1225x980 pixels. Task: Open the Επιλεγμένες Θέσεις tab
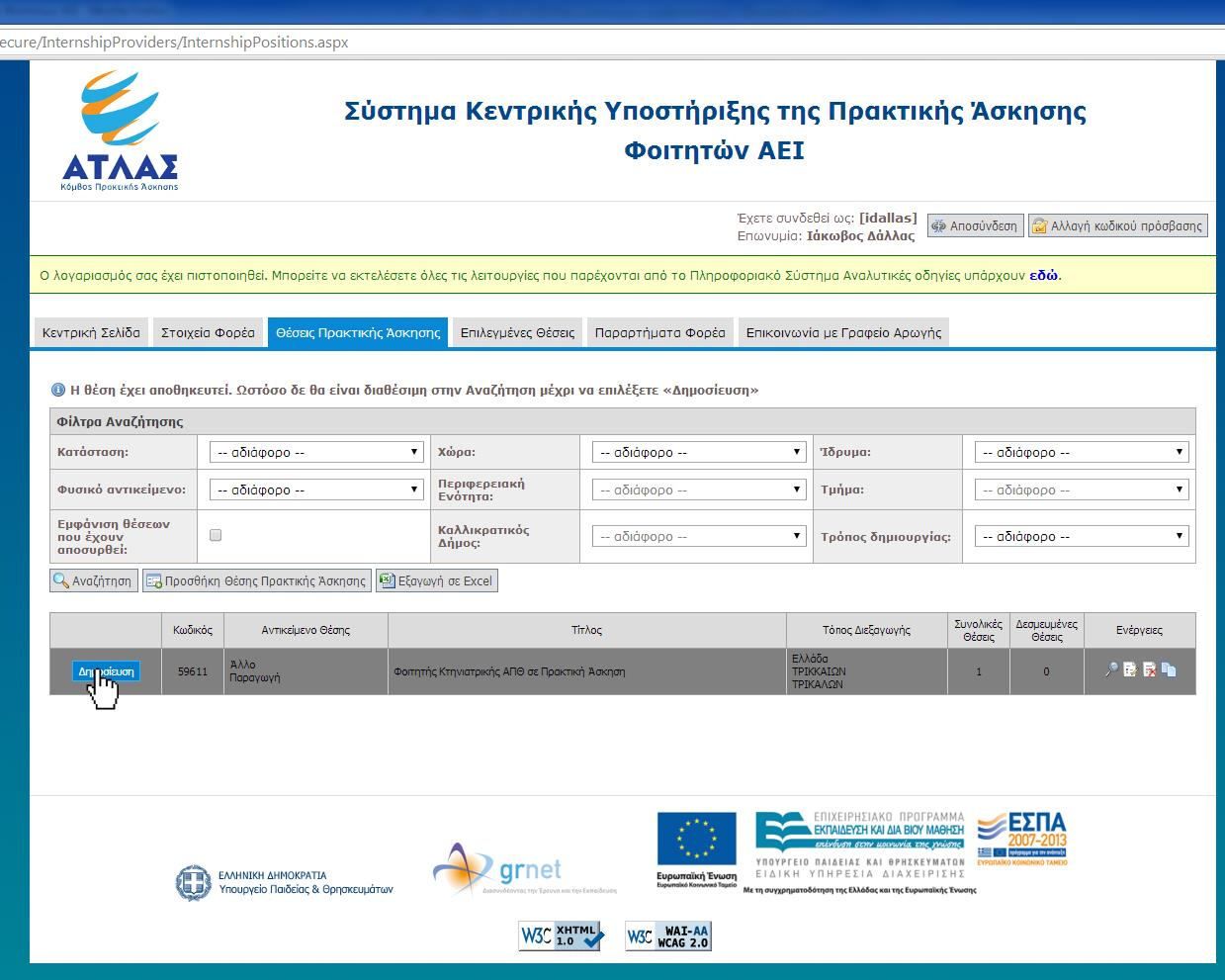tap(517, 332)
